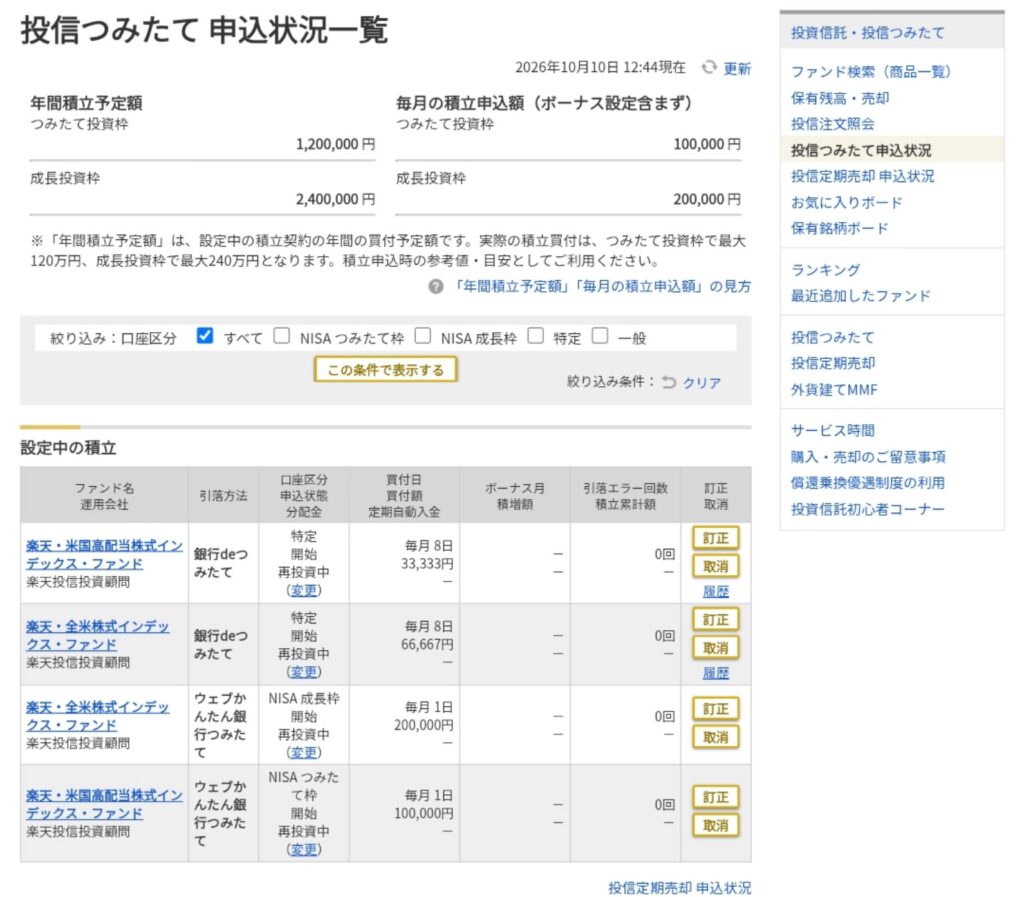1024x897 pixels.
Task: Click 訂正 button in 33,333円 row
Action: tap(716, 538)
